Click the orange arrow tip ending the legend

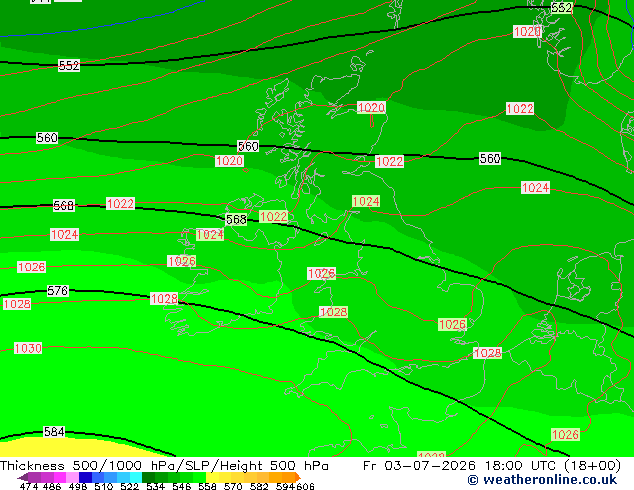298,477
